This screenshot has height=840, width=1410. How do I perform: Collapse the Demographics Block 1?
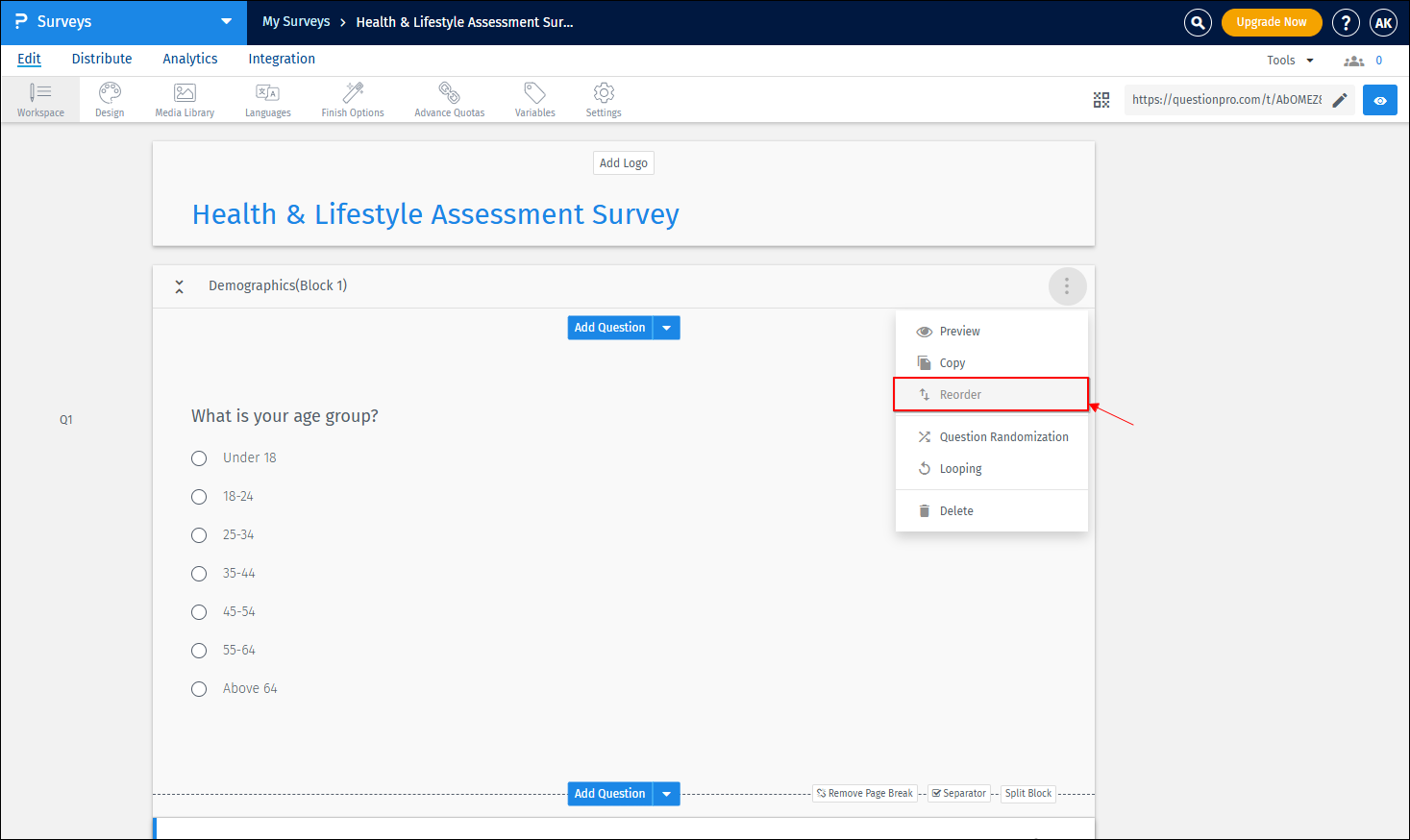[x=179, y=285]
